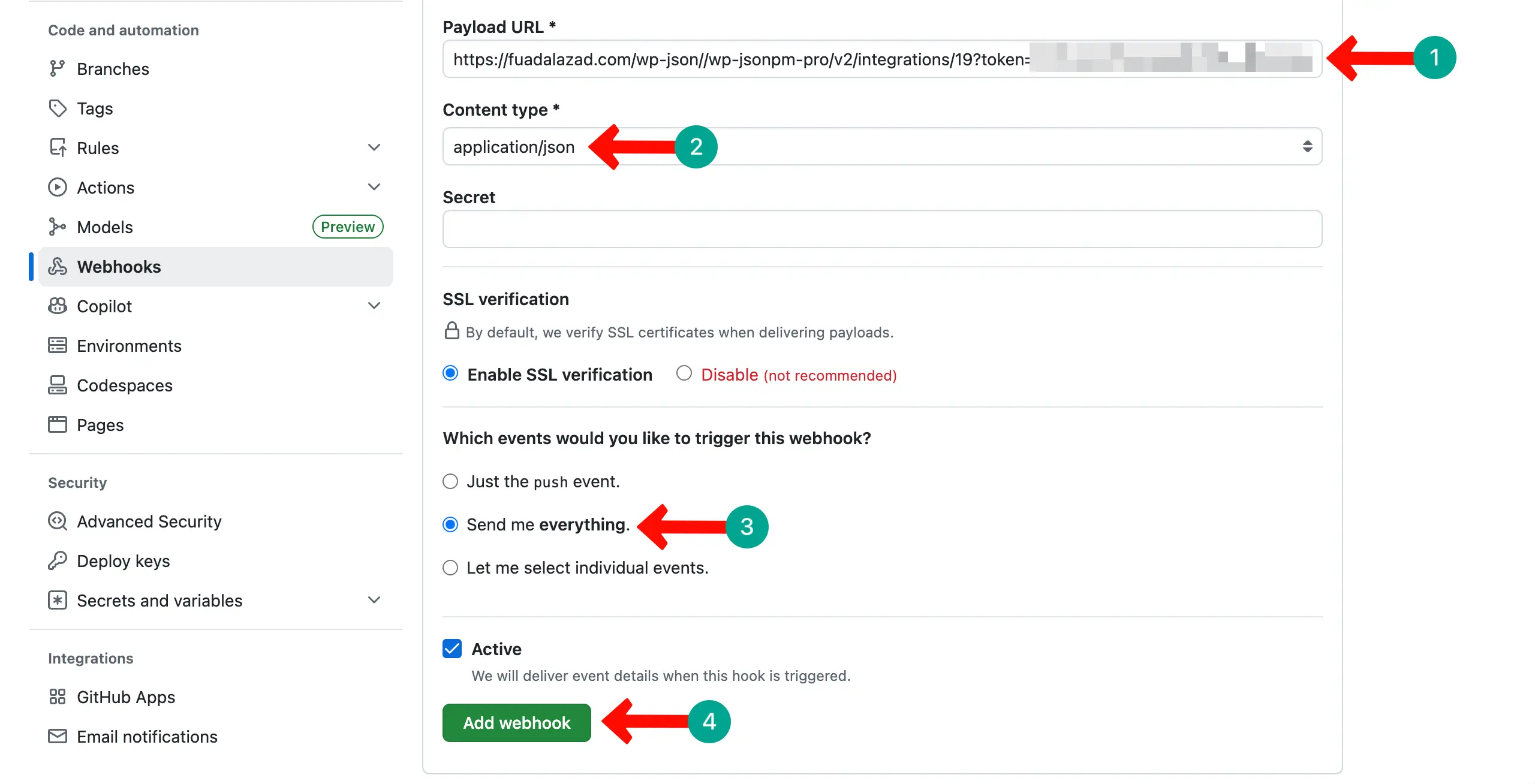Open Codespaces via its icon
Image resolution: width=1535 pixels, height=784 pixels.
point(58,385)
